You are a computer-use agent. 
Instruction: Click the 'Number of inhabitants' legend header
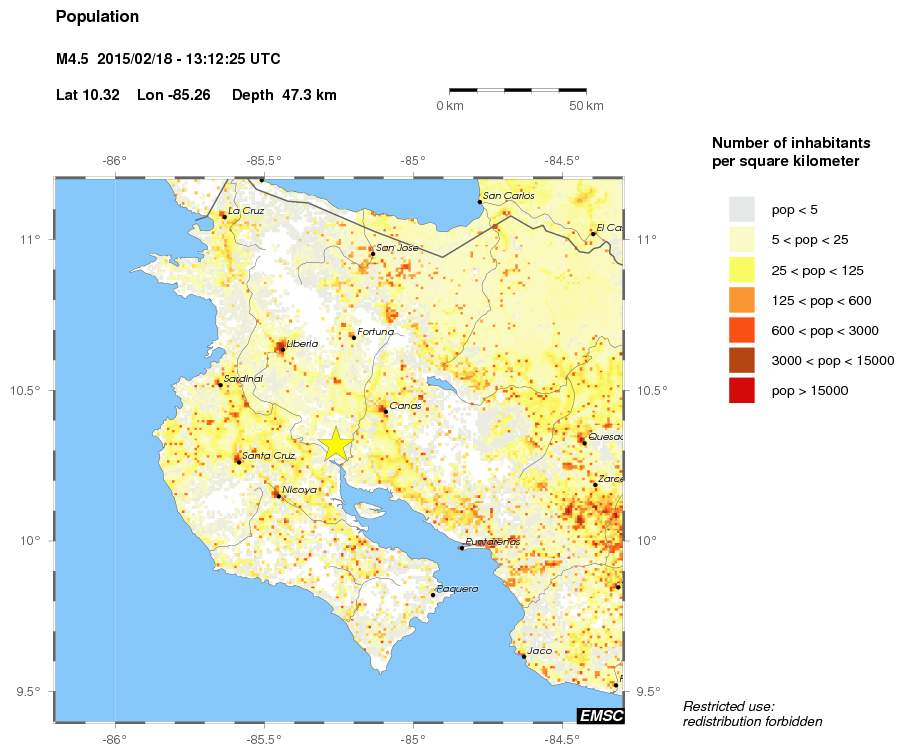790,143
